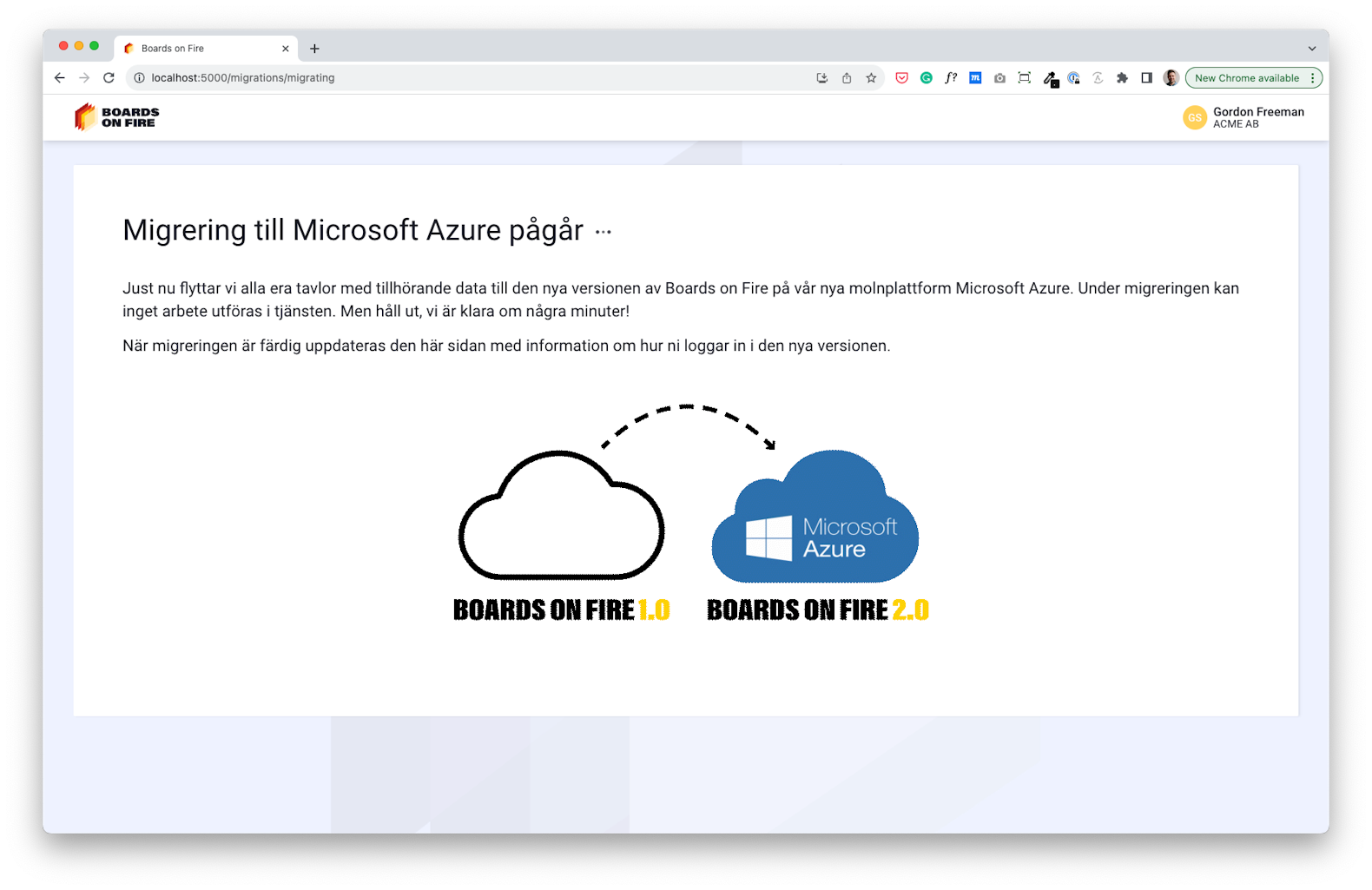Click the 'Migrering till Microsoft Azure pågår' heading
The height and width of the screenshot is (890, 1372).
pyautogui.click(x=353, y=230)
